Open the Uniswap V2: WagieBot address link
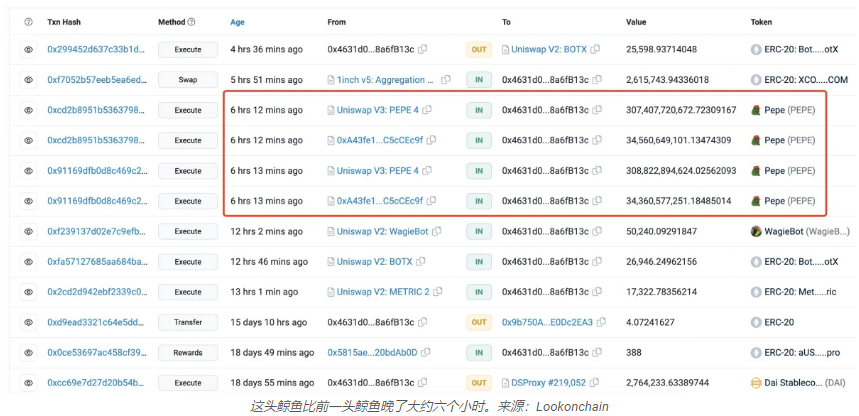The image size is (859, 416). coord(382,232)
